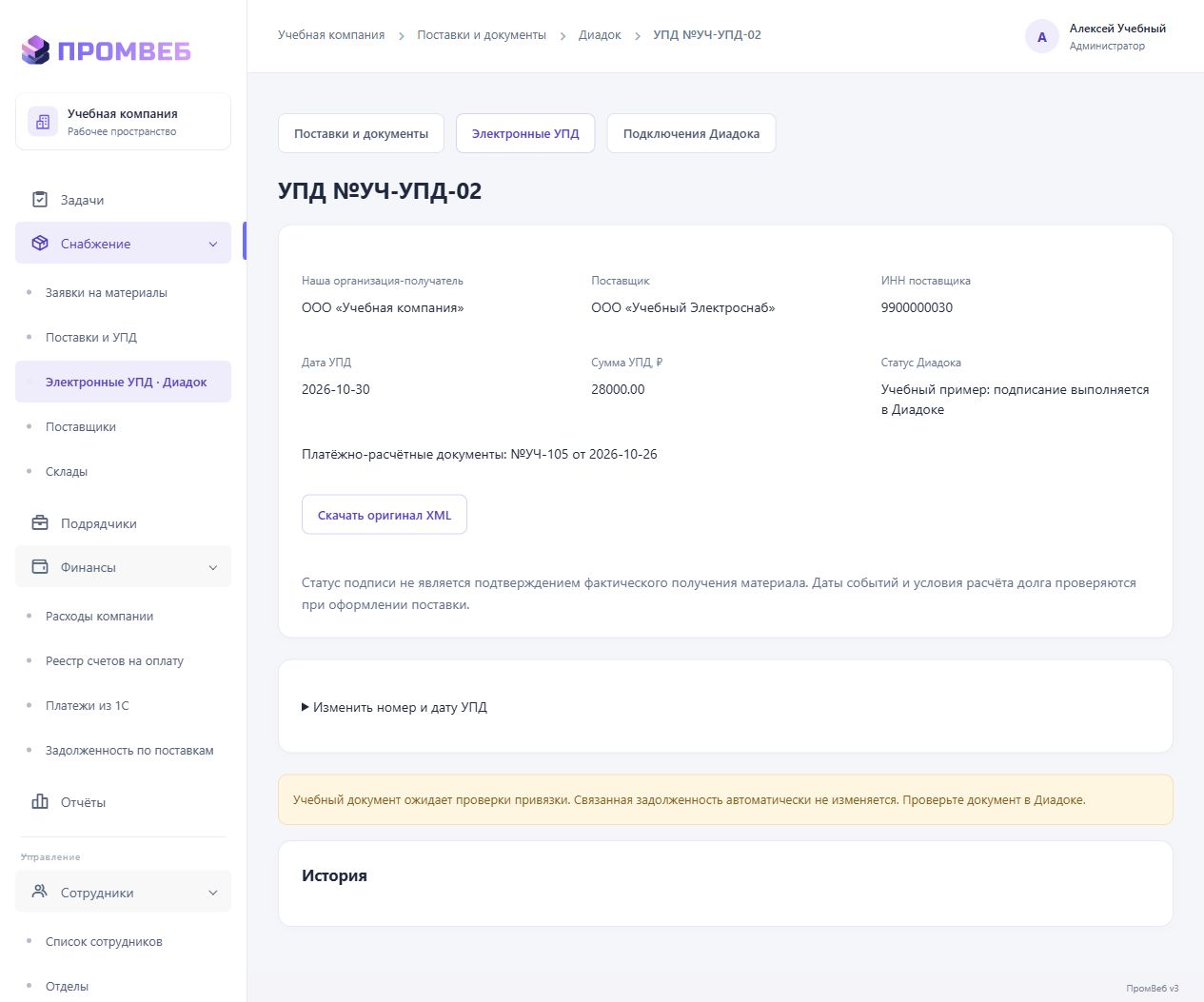Select Электронные УПД · Диадок sidebar item
1204x1002 pixels.
coord(124,382)
